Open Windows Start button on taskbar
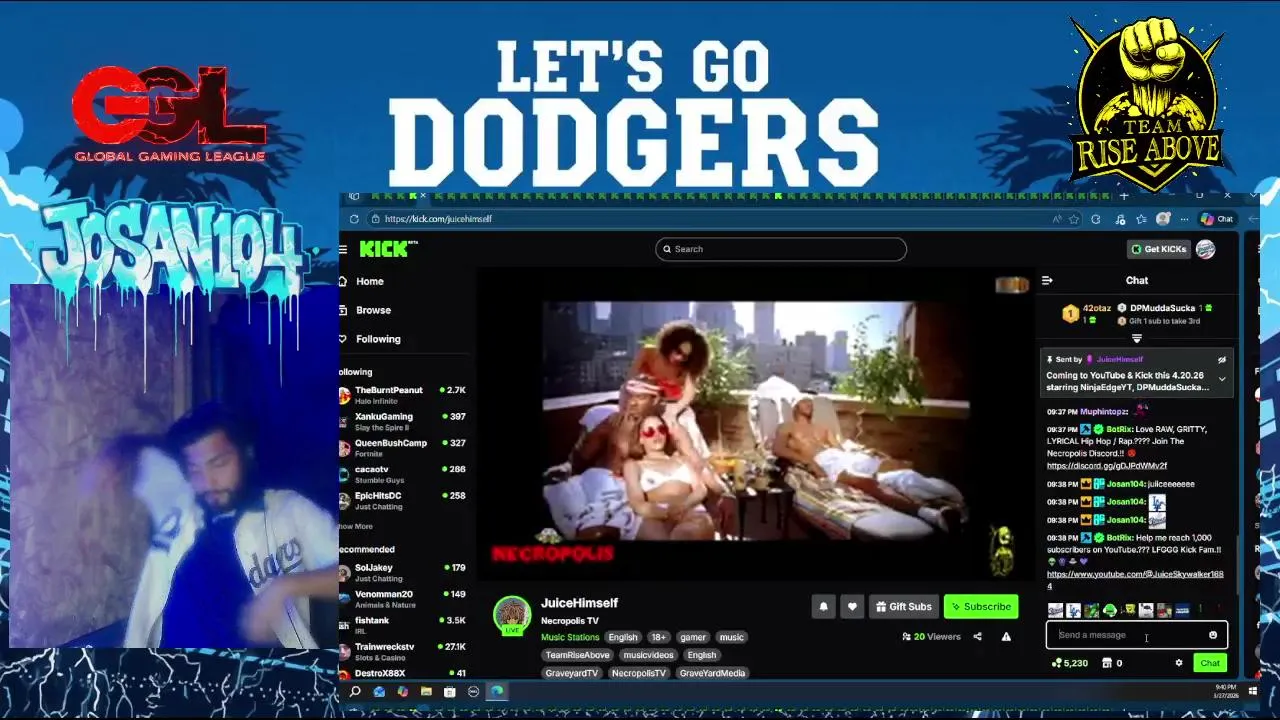This screenshot has width=1280, height=720. point(1252,691)
